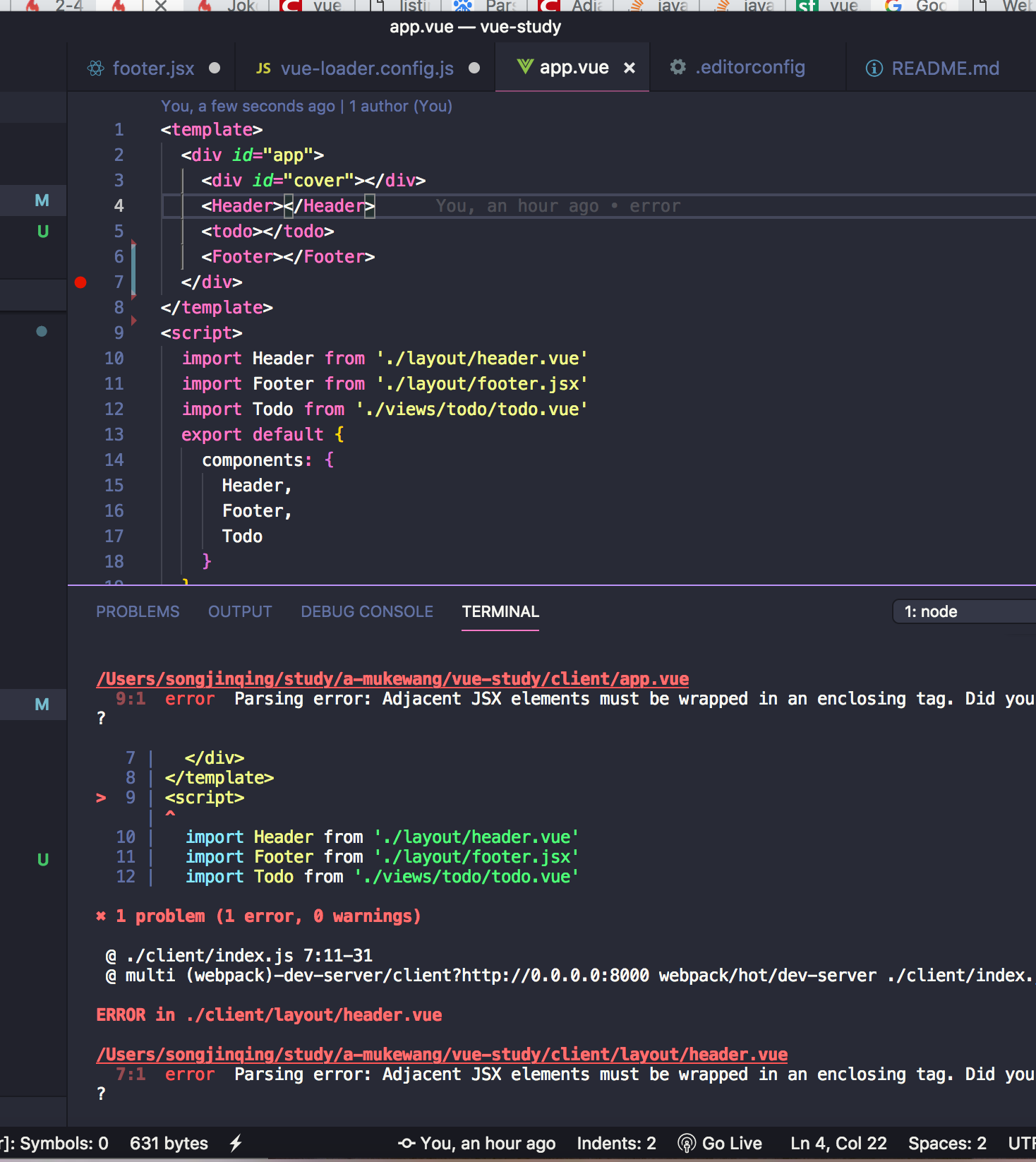Viewport: 1036px width, 1162px height.
Task: Open the app.vue file path link in the terminal
Action: click(x=392, y=679)
